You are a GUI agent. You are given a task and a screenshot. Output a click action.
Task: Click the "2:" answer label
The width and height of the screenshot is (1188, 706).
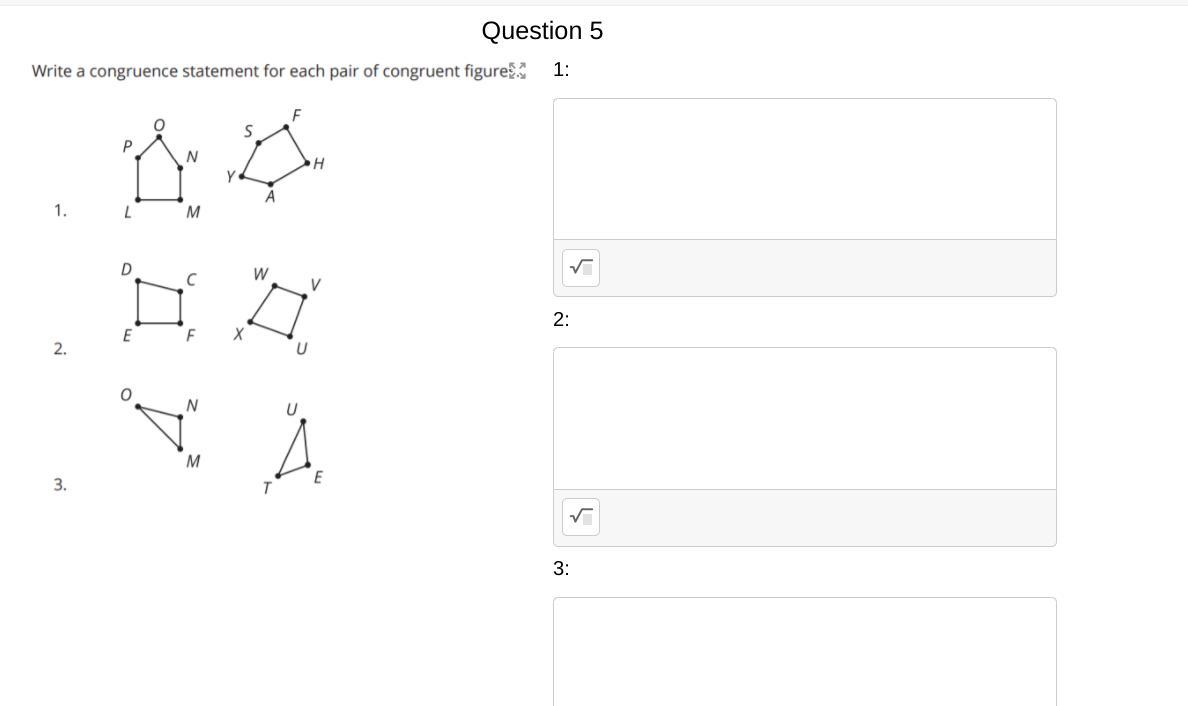click(561, 320)
